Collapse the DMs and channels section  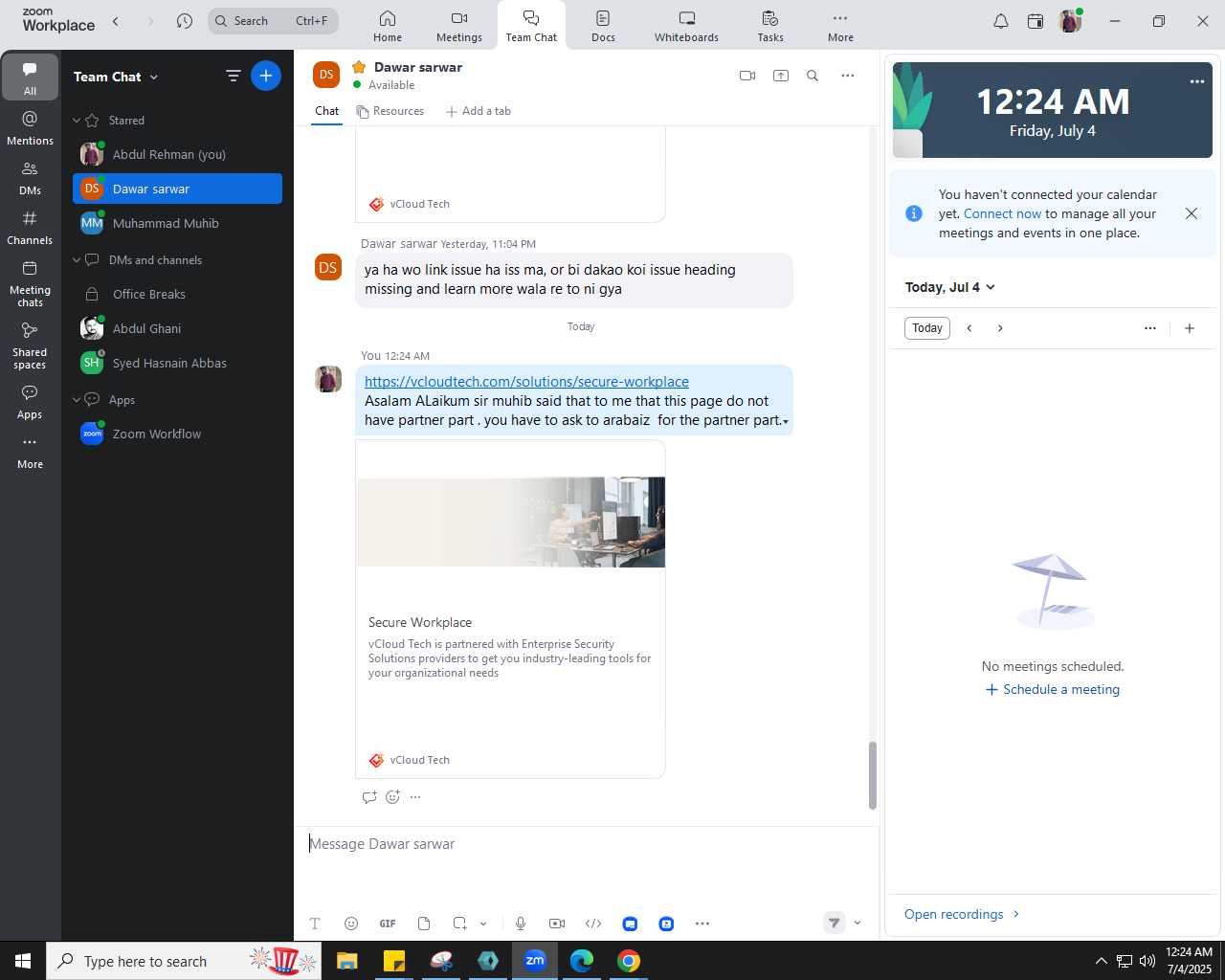tap(77, 260)
